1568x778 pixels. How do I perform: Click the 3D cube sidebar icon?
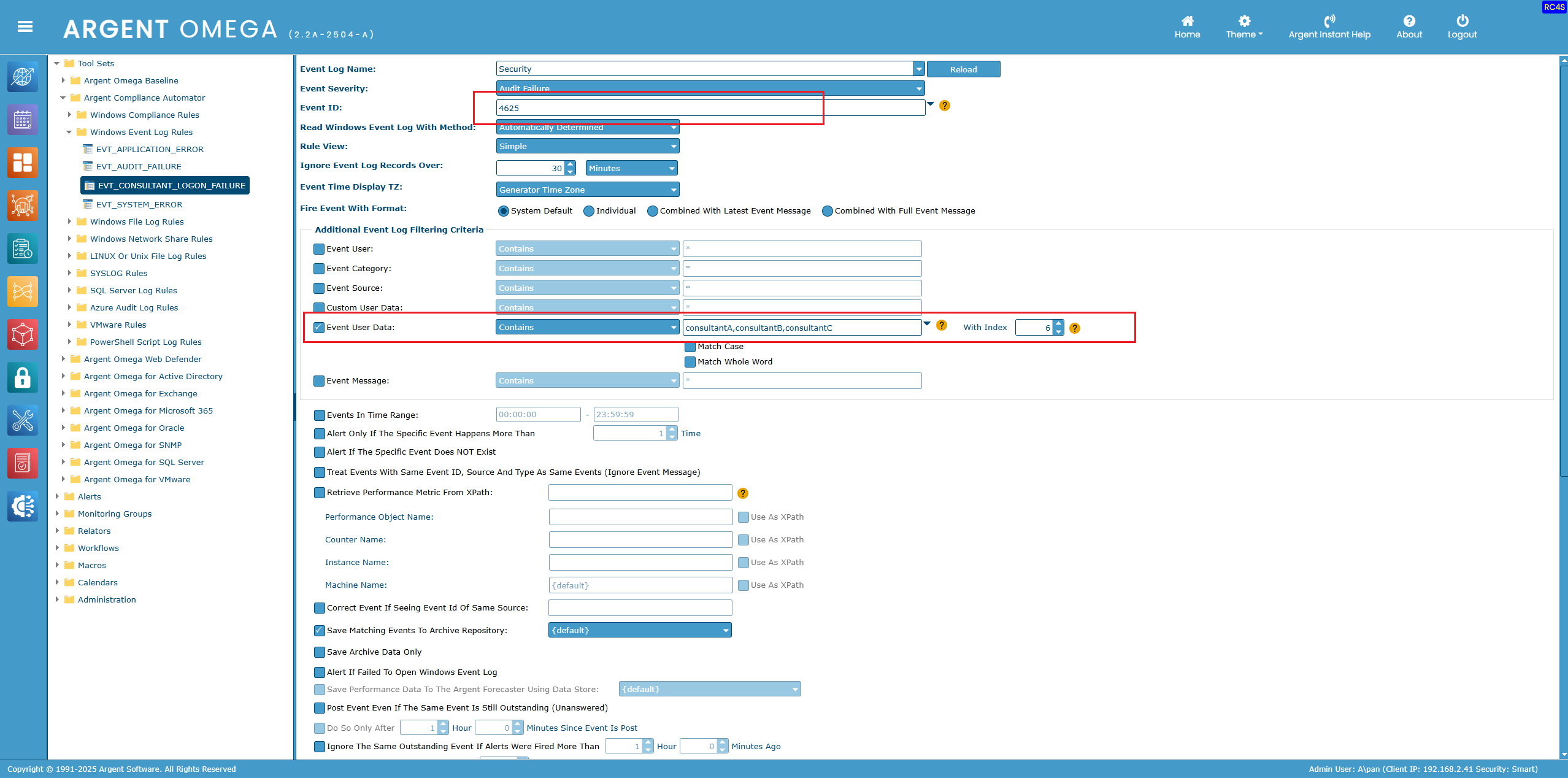pyautogui.click(x=23, y=334)
